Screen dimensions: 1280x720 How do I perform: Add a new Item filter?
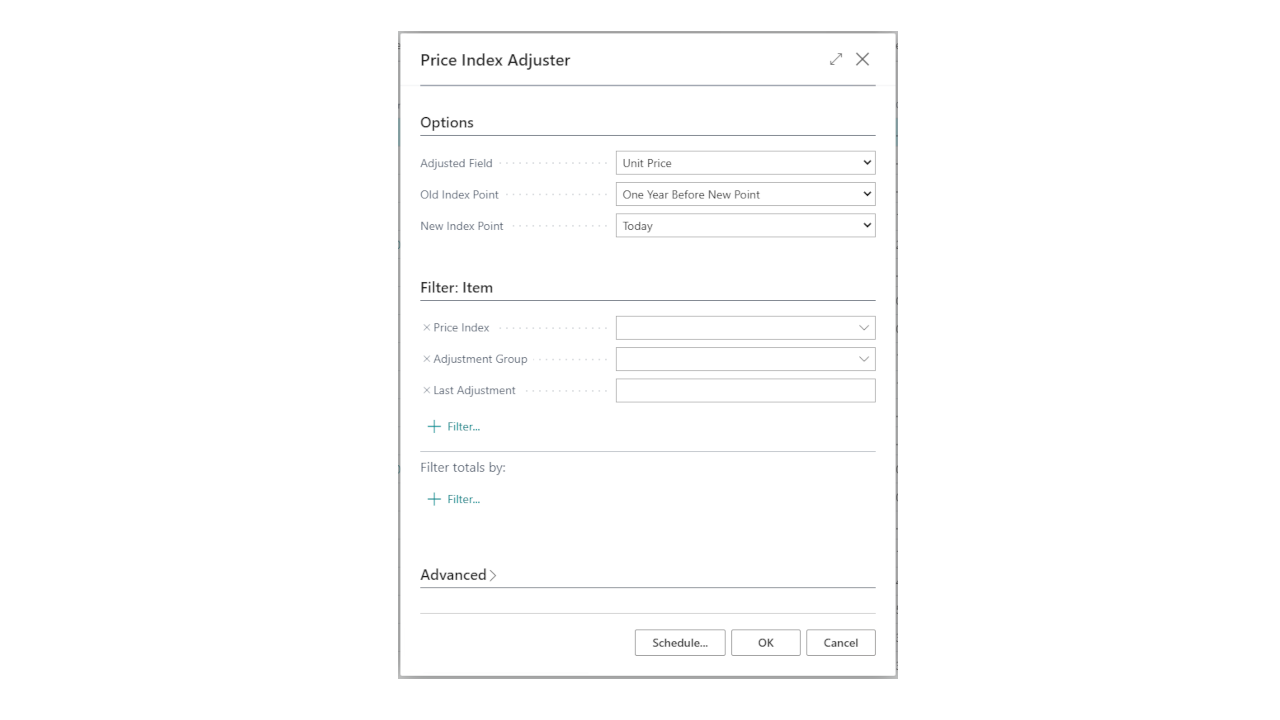454,426
